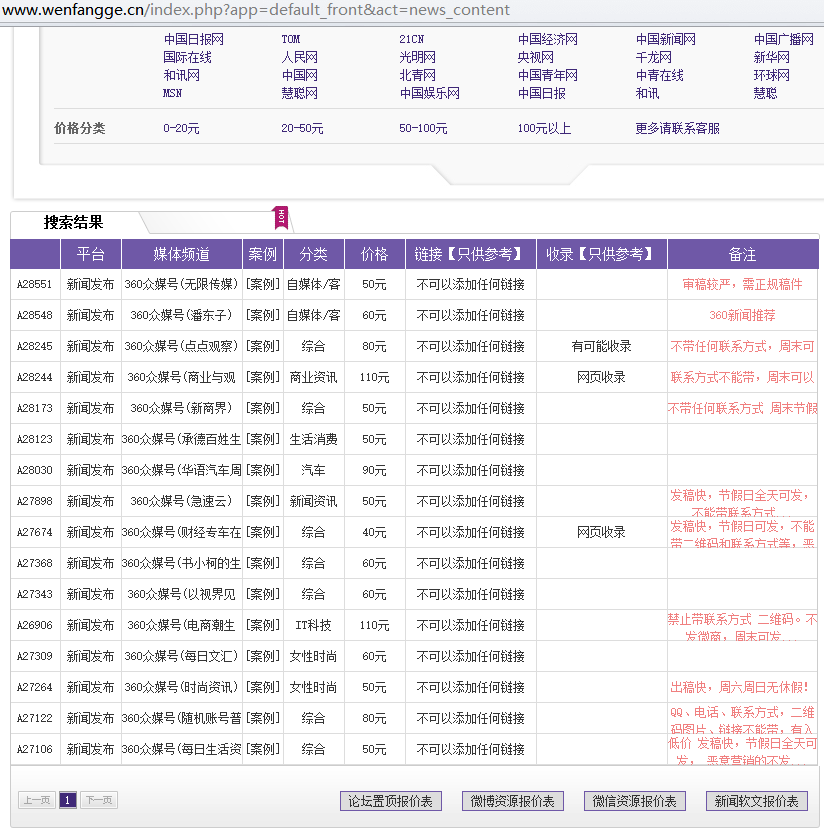Go to the next page (下一页)
This screenshot has width=824, height=834.
[98, 800]
